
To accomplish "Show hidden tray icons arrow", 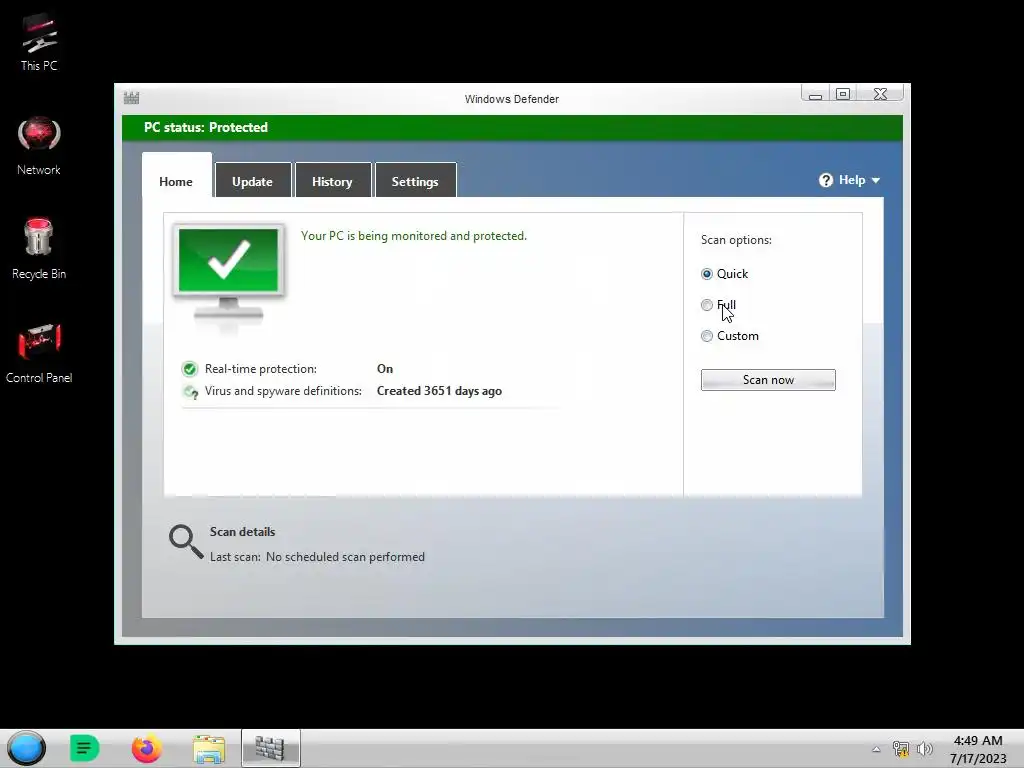I will 876,749.
